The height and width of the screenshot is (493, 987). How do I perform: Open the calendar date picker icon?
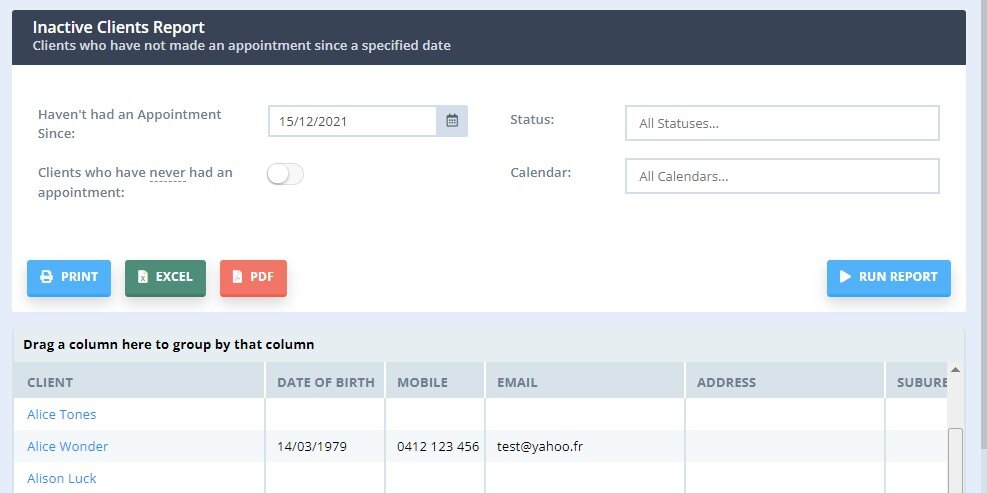pos(452,121)
